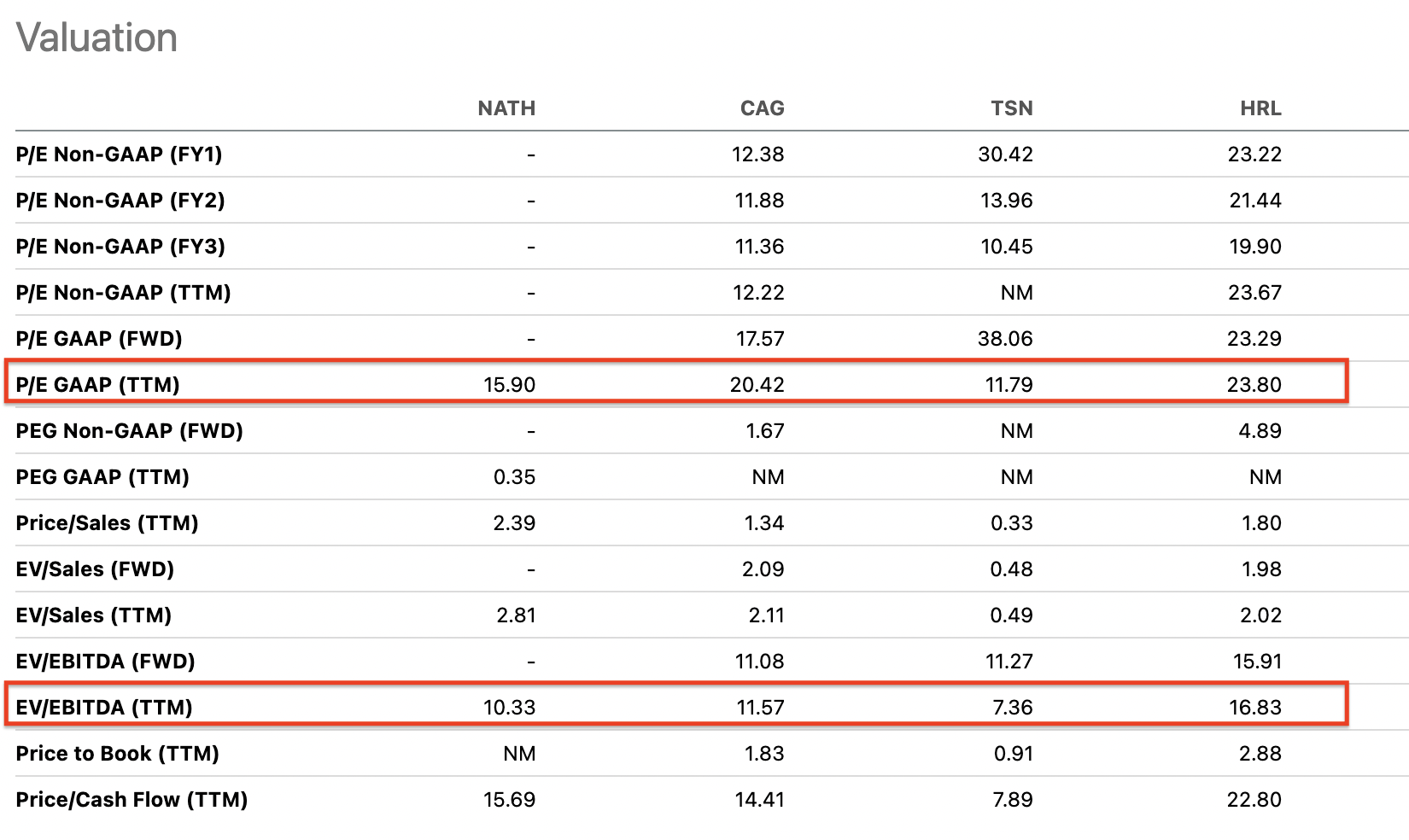The width and height of the screenshot is (1409, 840).
Task: Select the EV/Sales (FWD) row label
Action: point(95,569)
